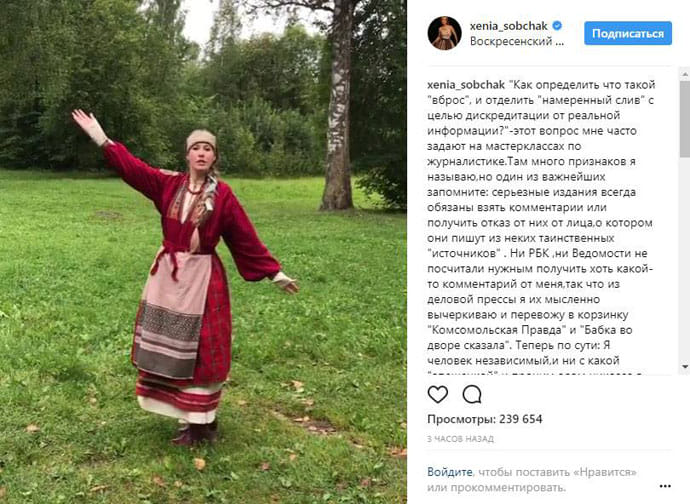
Task: Open the Воскресенский location link
Action: pyautogui.click(x=517, y=41)
